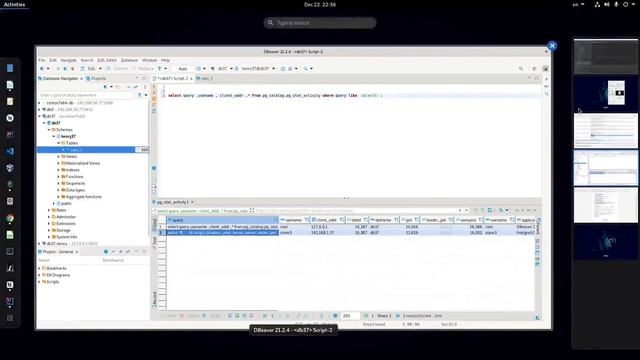The image size is (640, 360).
Task: Expand the public schema node
Action: [x=53, y=203]
